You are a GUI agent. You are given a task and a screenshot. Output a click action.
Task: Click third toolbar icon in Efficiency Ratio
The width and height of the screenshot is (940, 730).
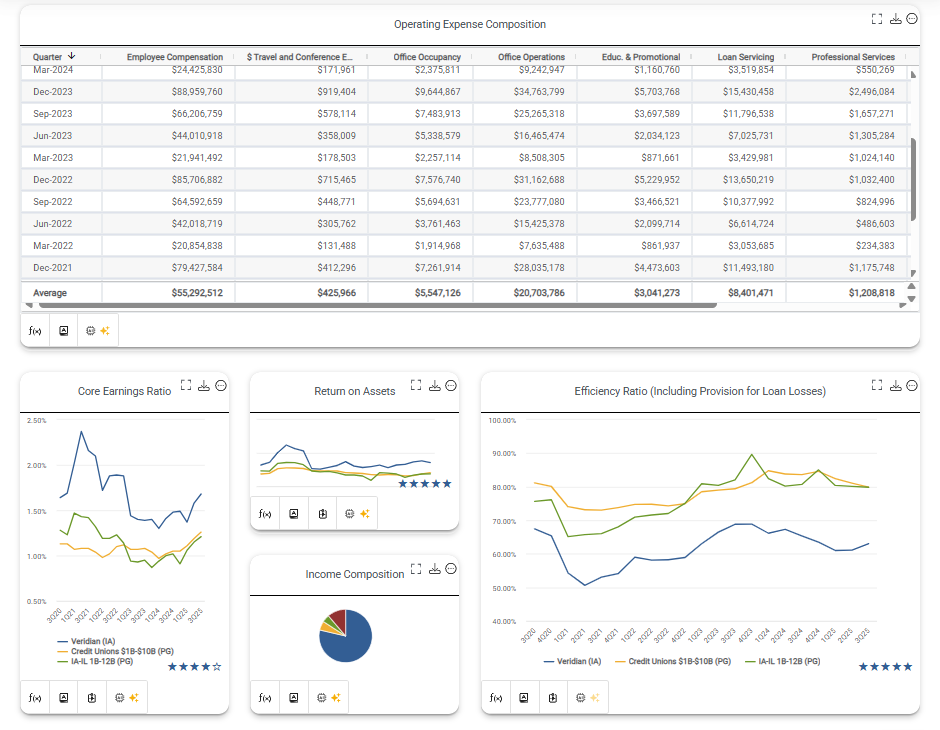click(553, 698)
